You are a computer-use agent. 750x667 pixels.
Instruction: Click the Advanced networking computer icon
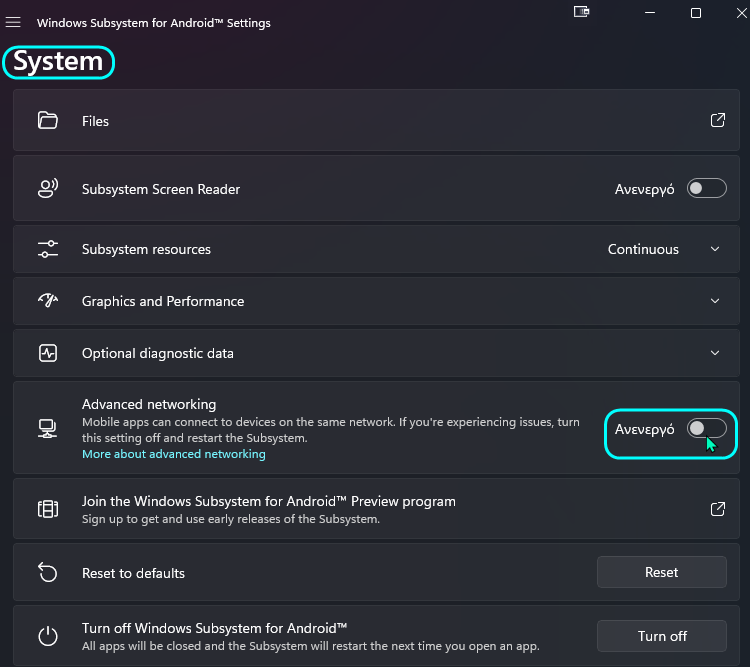[47, 428]
